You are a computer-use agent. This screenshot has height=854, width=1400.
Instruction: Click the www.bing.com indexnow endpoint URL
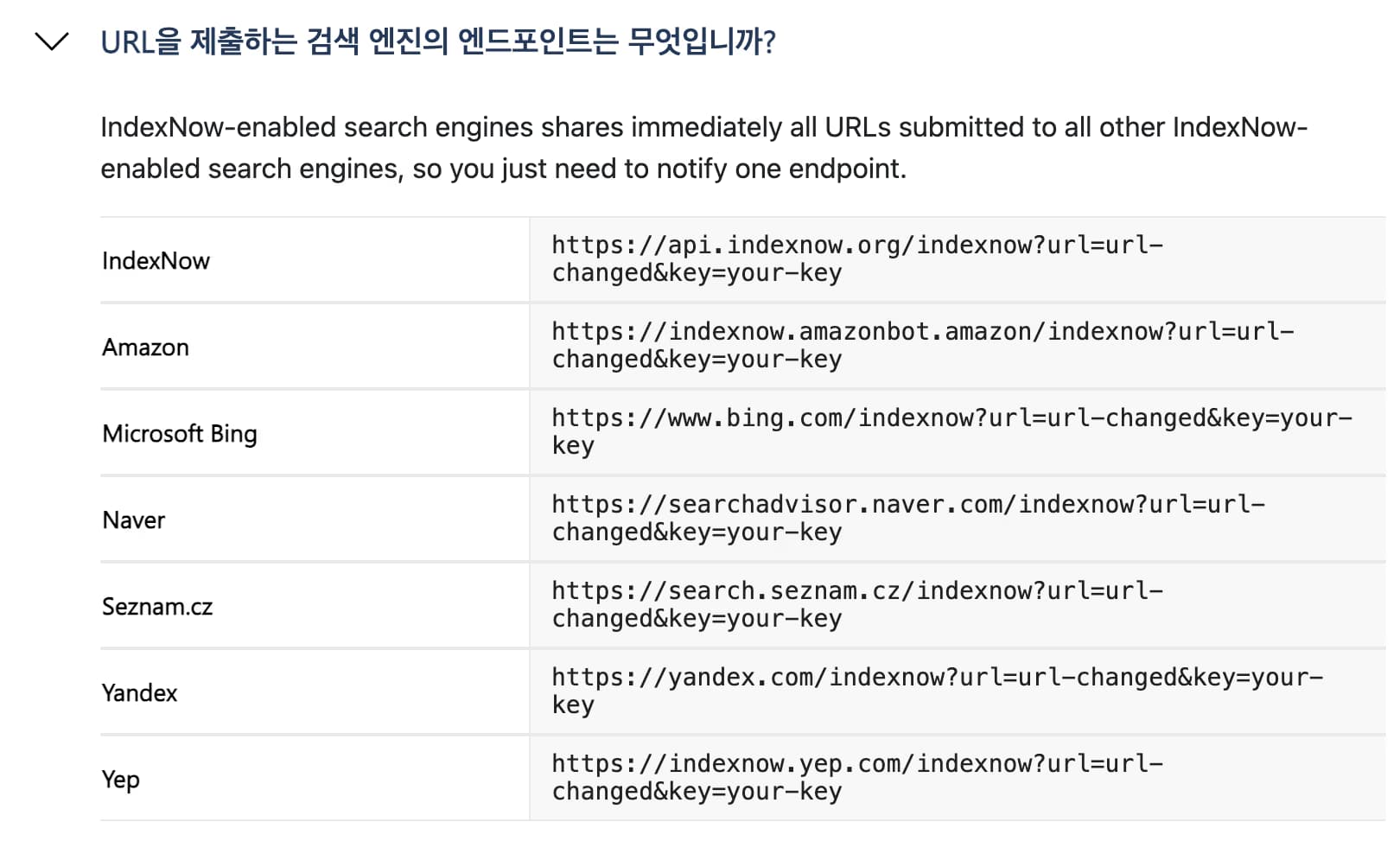[x=951, y=430]
